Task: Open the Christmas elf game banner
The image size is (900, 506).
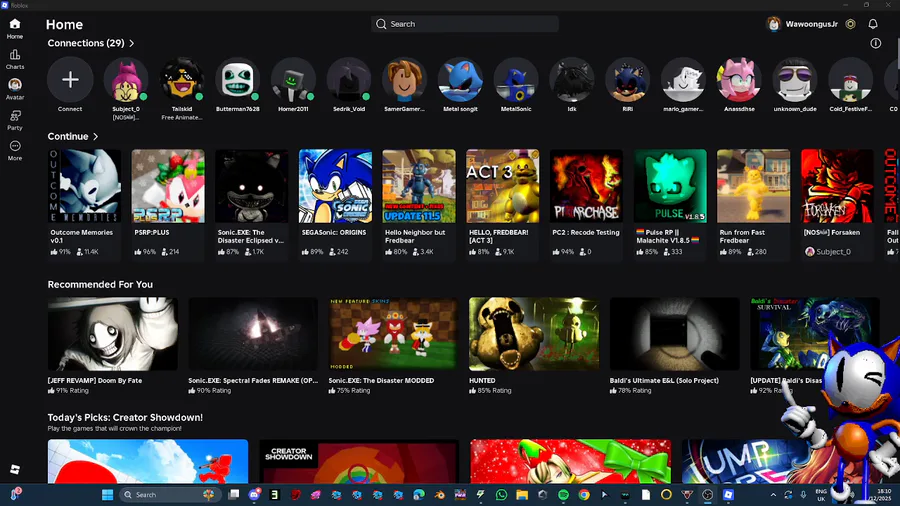Action: click(x=571, y=462)
